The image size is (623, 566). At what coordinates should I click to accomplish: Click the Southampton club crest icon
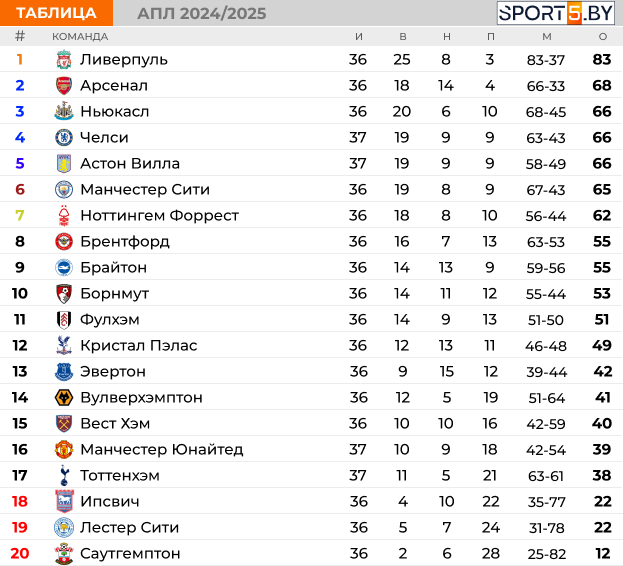coord(64,553)
